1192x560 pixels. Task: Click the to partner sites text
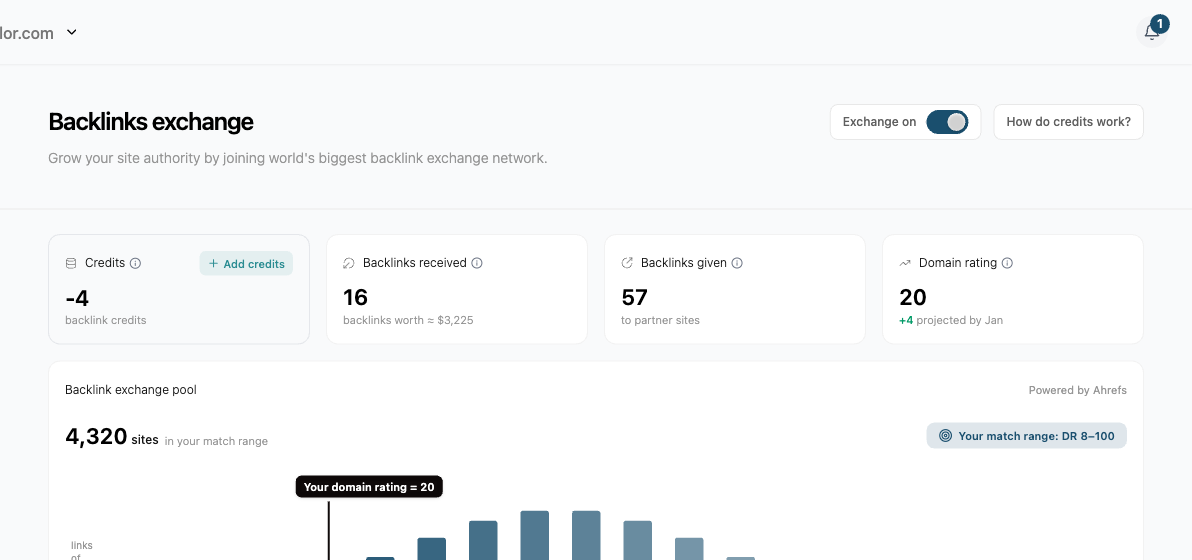coord(661,320)
